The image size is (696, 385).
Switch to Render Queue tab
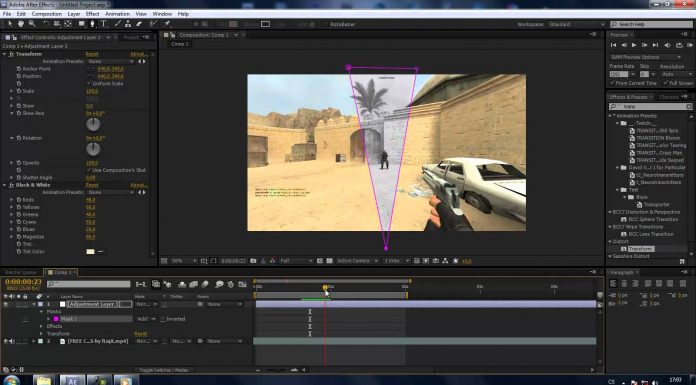[x=20, y=272]
